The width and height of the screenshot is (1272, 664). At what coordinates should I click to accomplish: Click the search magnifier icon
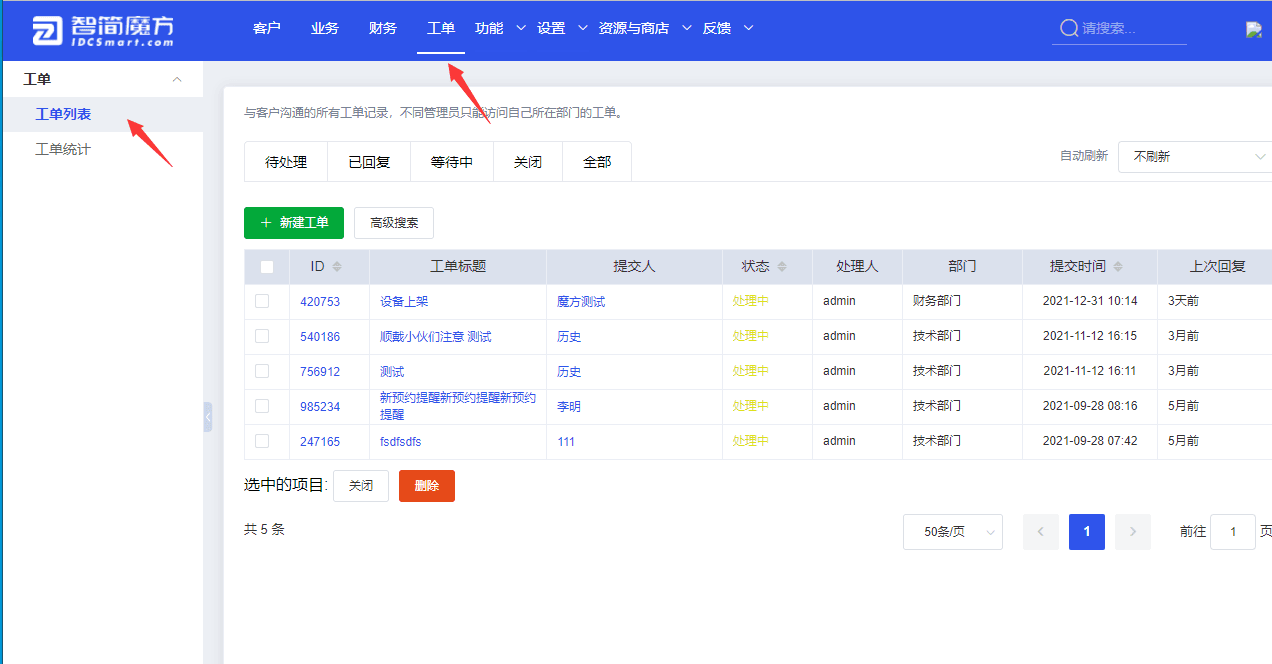1068,28
